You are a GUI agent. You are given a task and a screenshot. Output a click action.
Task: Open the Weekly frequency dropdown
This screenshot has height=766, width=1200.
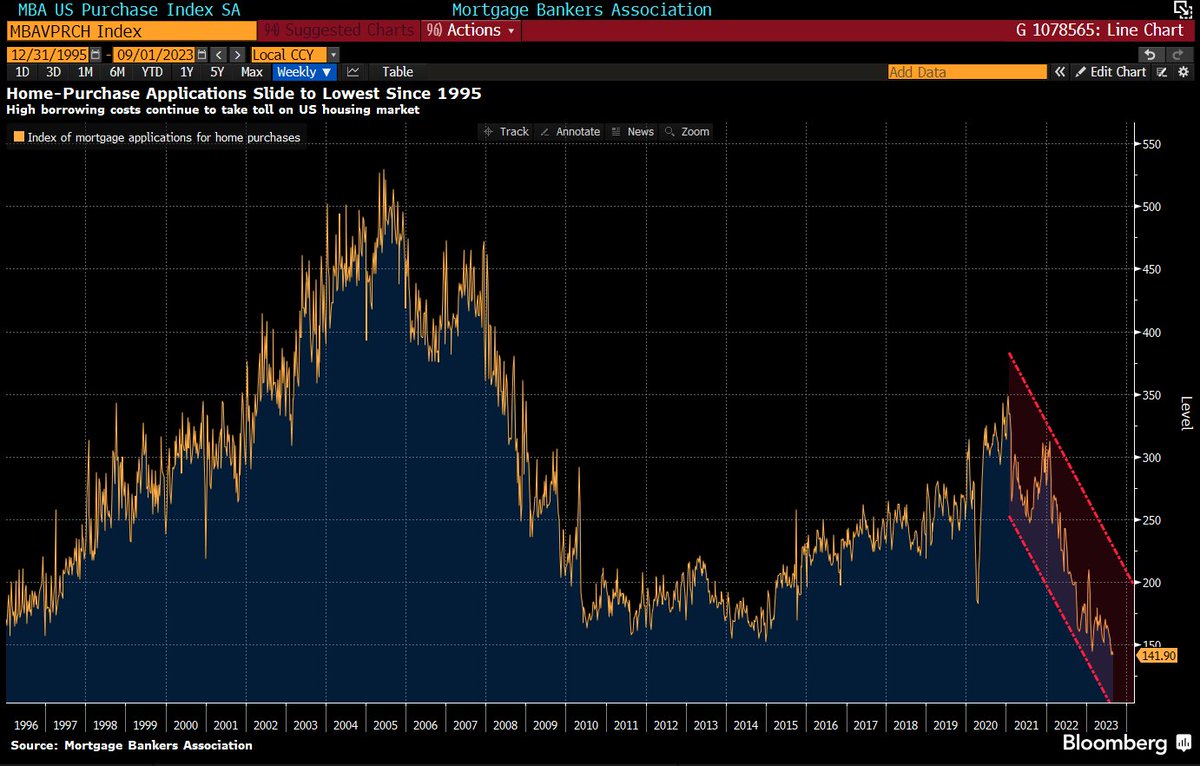pos(304,71)
